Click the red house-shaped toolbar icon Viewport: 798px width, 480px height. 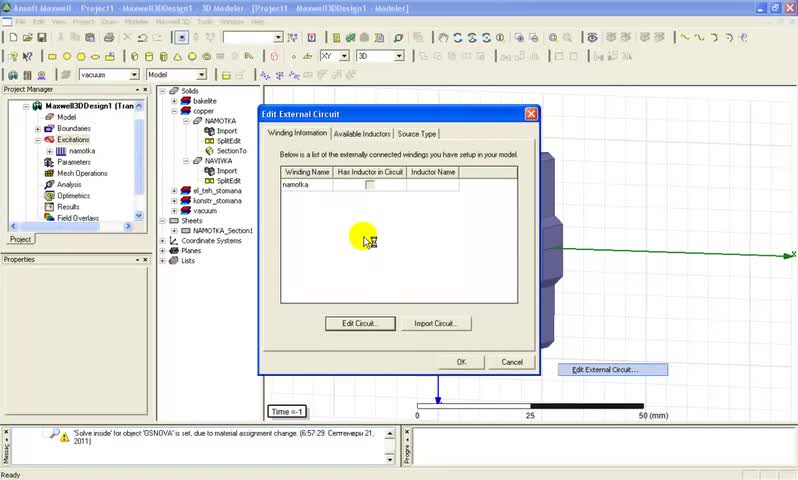tap(274, 57)
